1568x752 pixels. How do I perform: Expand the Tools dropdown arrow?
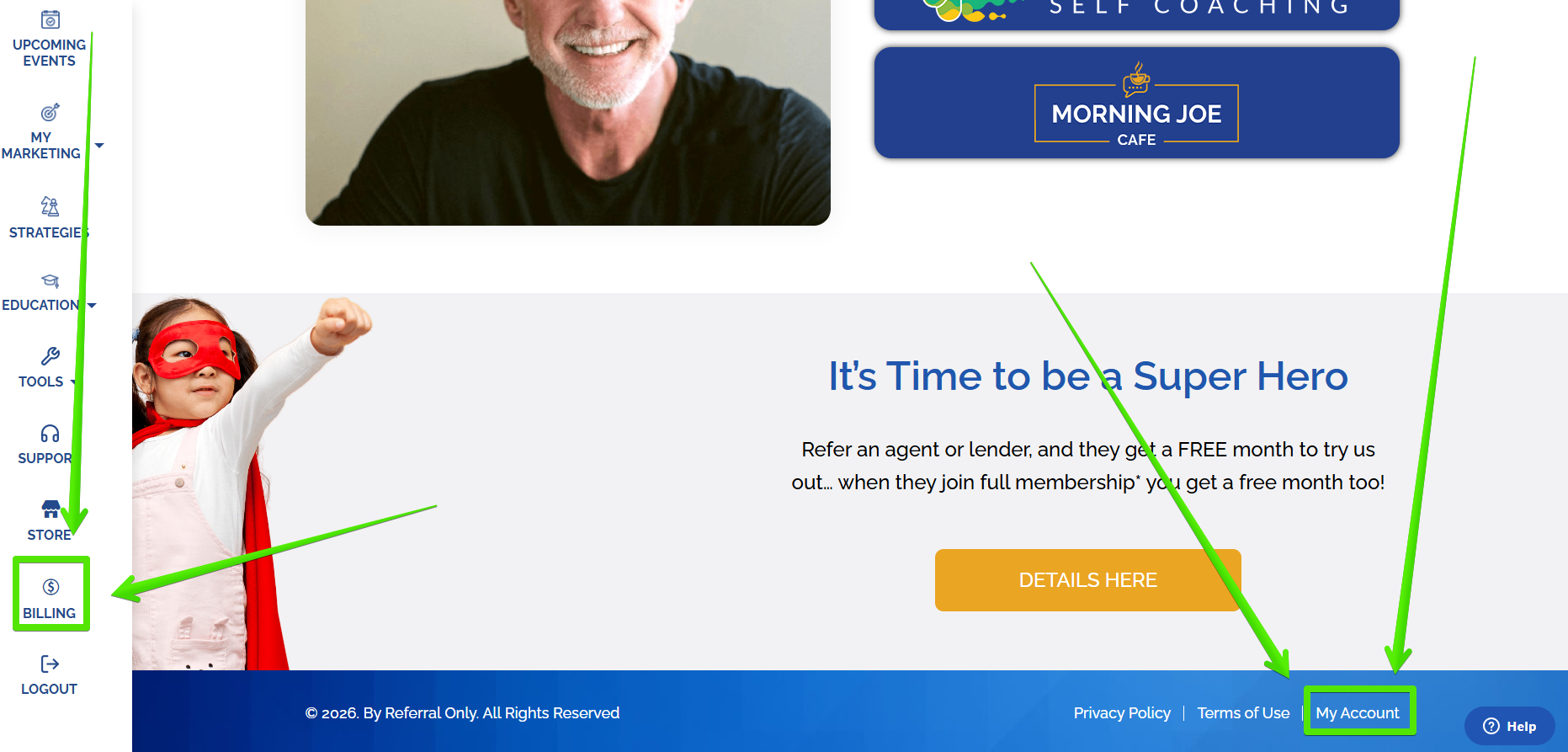click(x=74, y=382)
